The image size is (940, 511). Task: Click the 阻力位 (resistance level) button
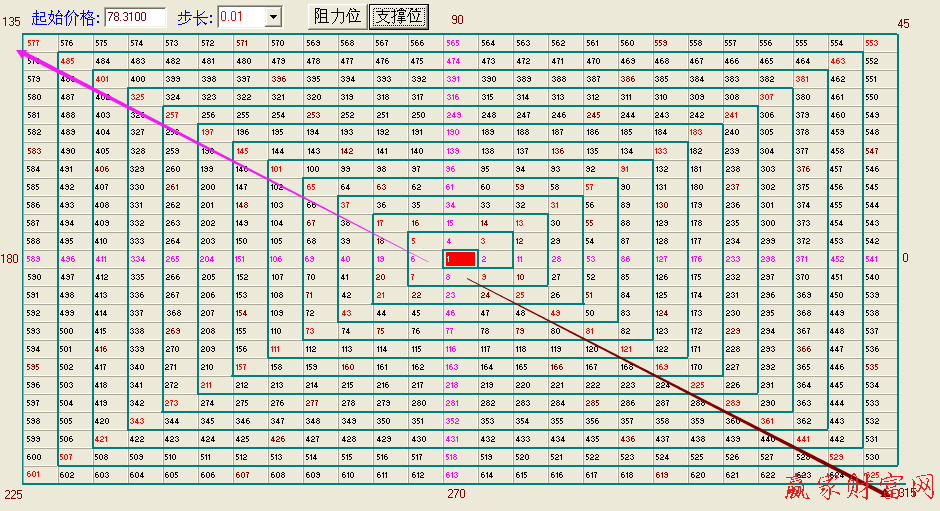[337, 16]
